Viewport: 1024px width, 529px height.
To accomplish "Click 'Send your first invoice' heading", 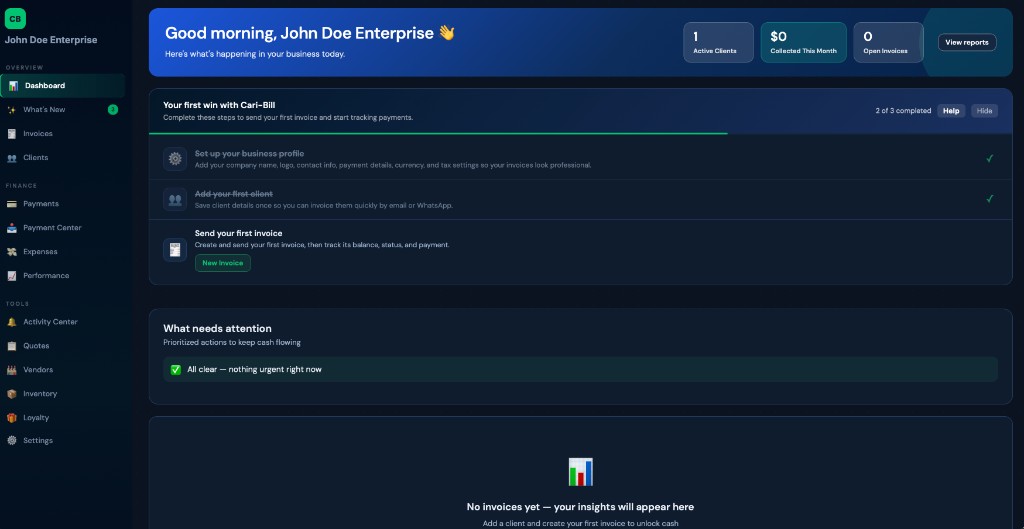I will point(238,233).
